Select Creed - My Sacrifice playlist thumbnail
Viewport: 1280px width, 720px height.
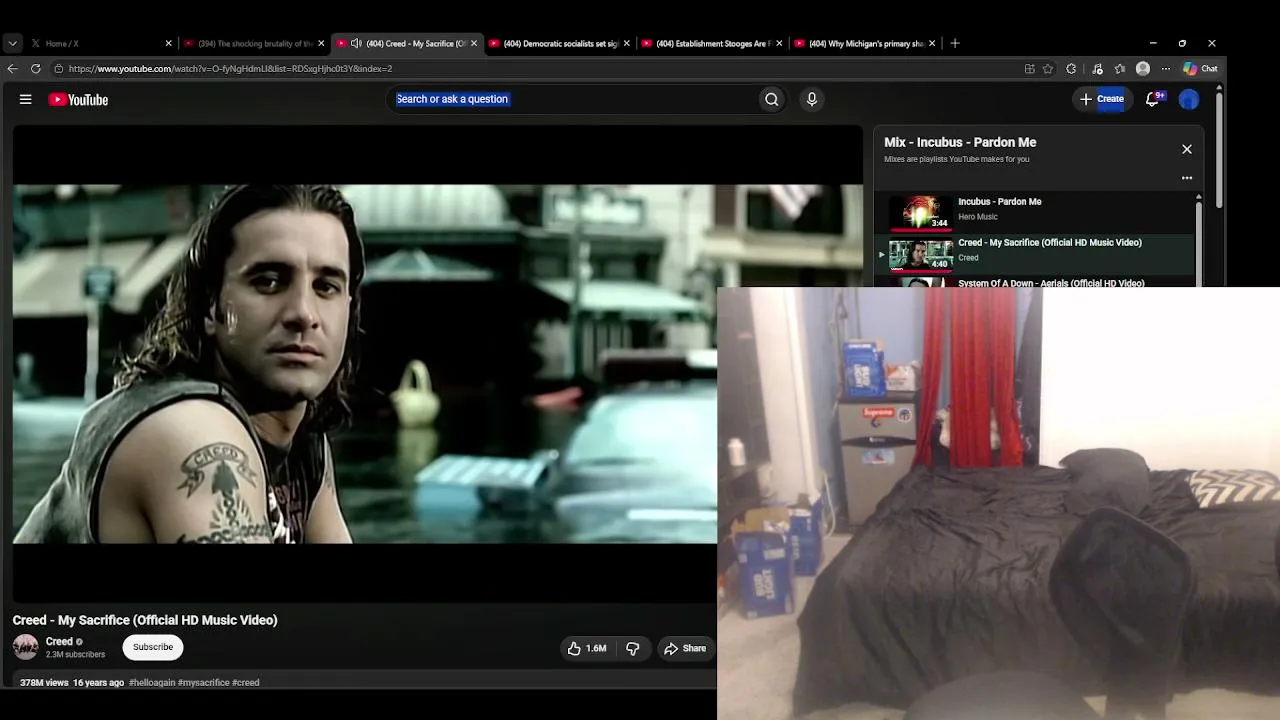[x=921, y=254]
